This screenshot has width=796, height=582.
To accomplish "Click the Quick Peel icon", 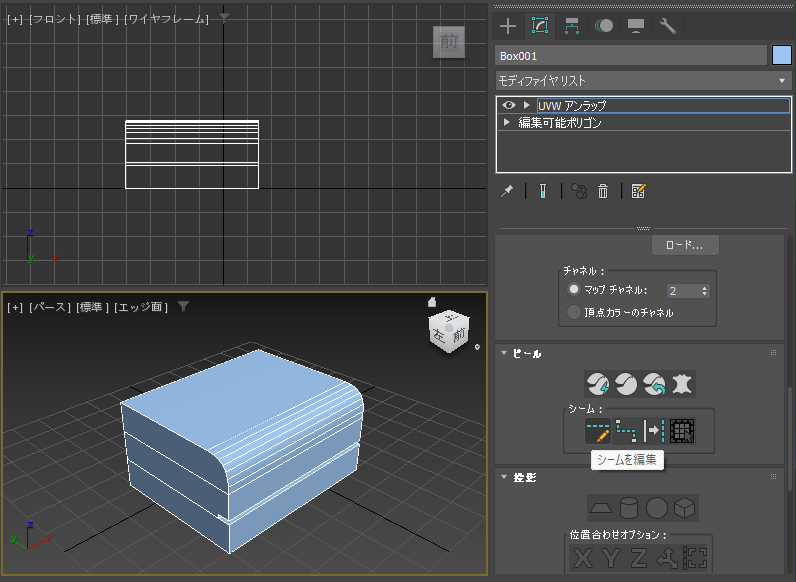I will coord(598,384).
